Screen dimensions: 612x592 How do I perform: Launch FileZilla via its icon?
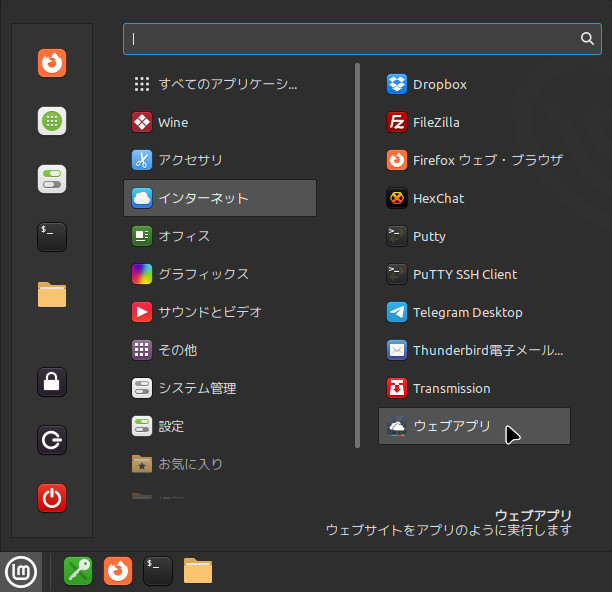[397, 122]
